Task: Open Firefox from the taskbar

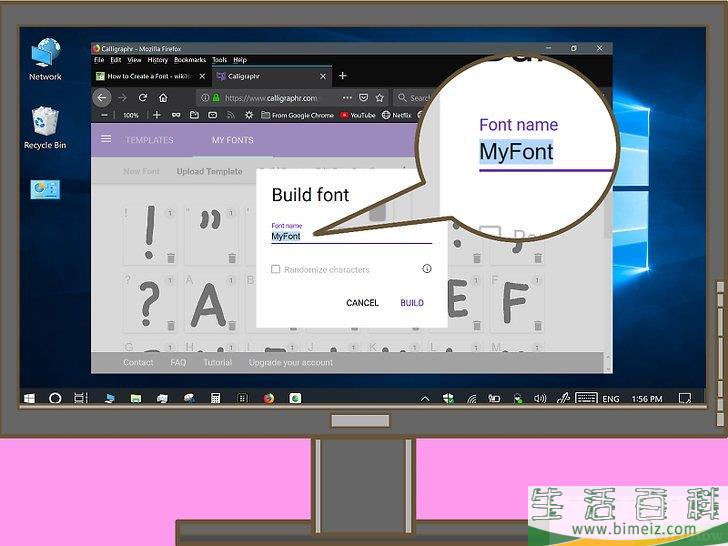Action: [x=269, y=398]
